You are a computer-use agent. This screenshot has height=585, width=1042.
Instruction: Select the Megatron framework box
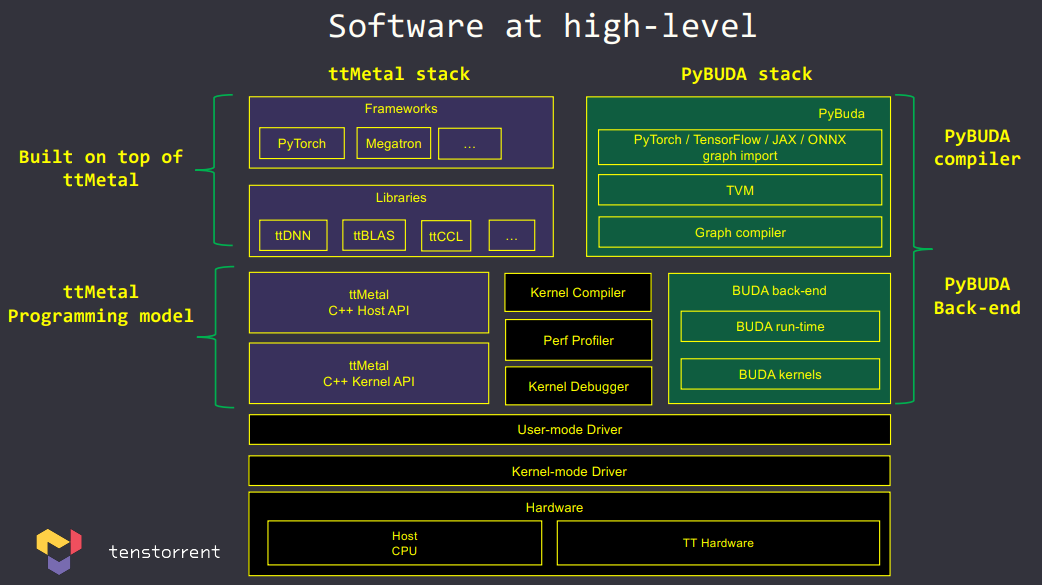(x=393, y=143)
